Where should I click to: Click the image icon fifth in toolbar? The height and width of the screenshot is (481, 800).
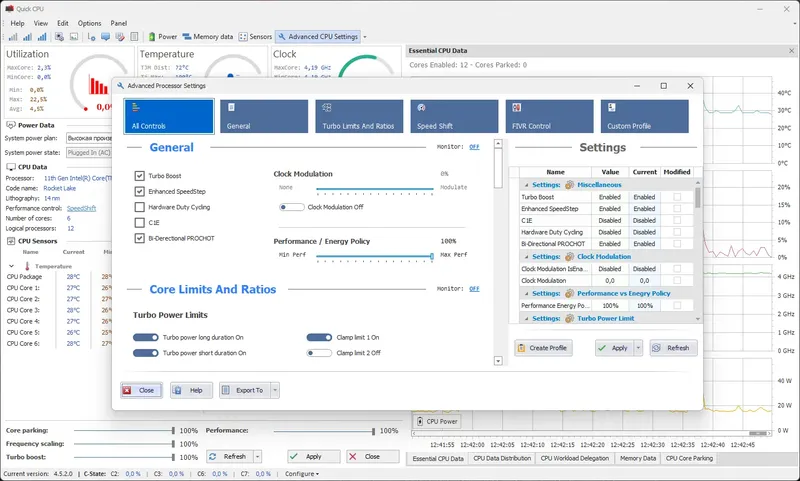[x=74, y=37]
